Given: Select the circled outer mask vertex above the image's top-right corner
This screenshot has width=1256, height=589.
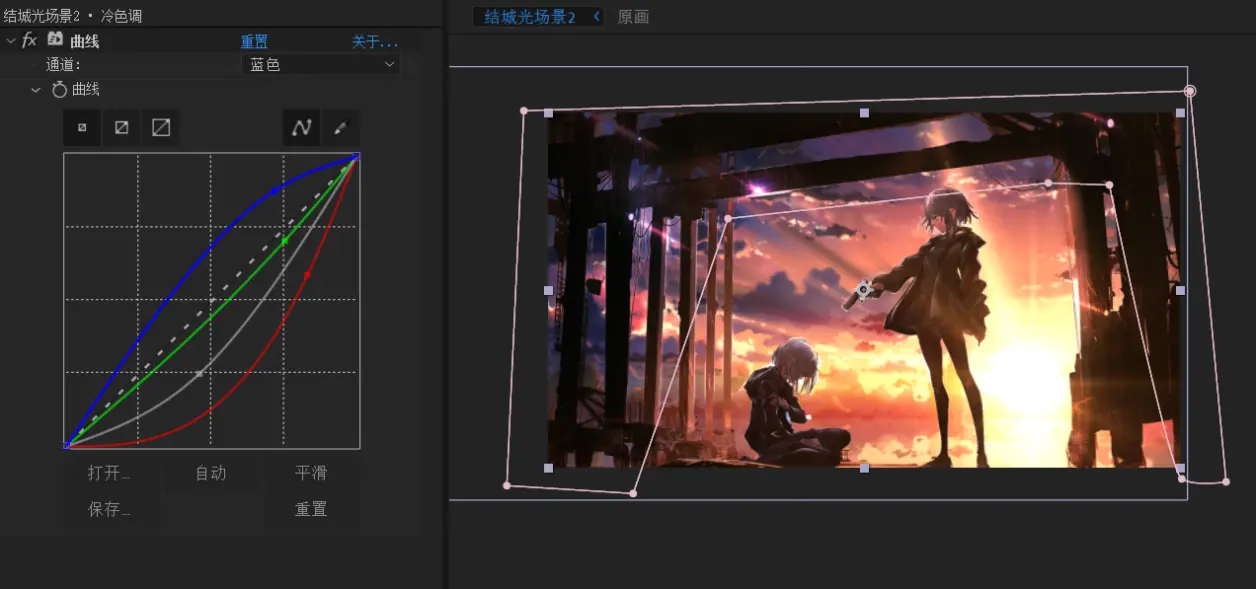Looking at the screenshot, I should tap(1190, 91).
